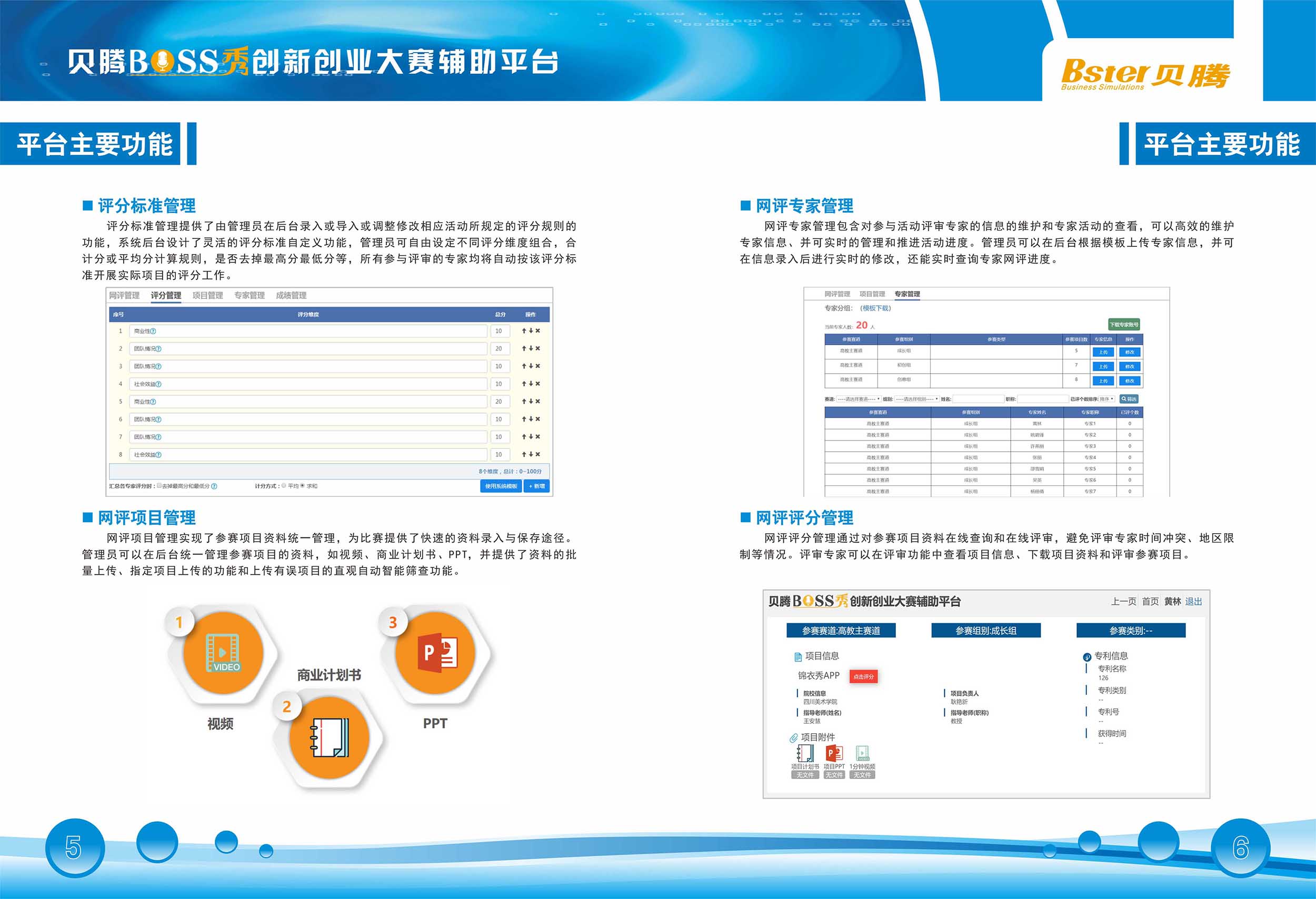Select 评分管理 tab in scoring panel
Screen dimensions: 1316x899
[166, 295]
